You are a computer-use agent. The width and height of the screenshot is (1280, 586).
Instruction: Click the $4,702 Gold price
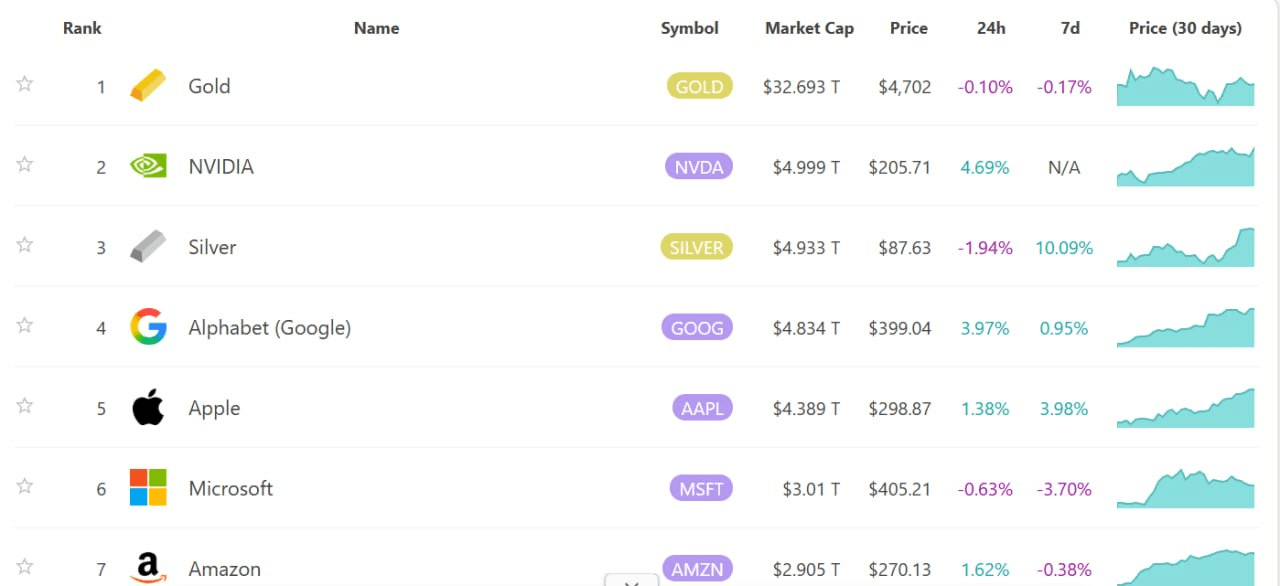point(905,87)
